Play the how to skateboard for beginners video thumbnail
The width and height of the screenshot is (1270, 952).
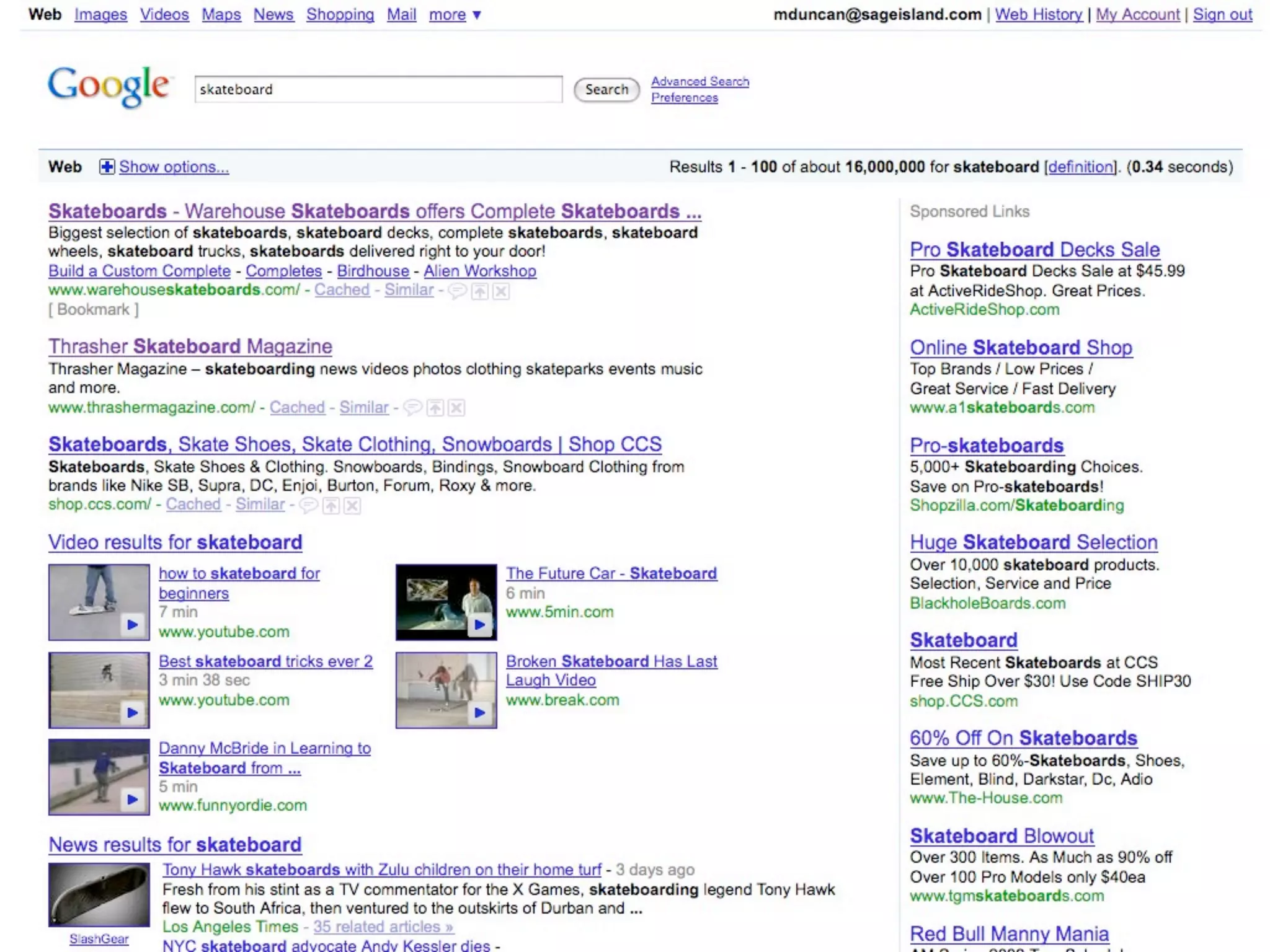click(x=99, y=602)
